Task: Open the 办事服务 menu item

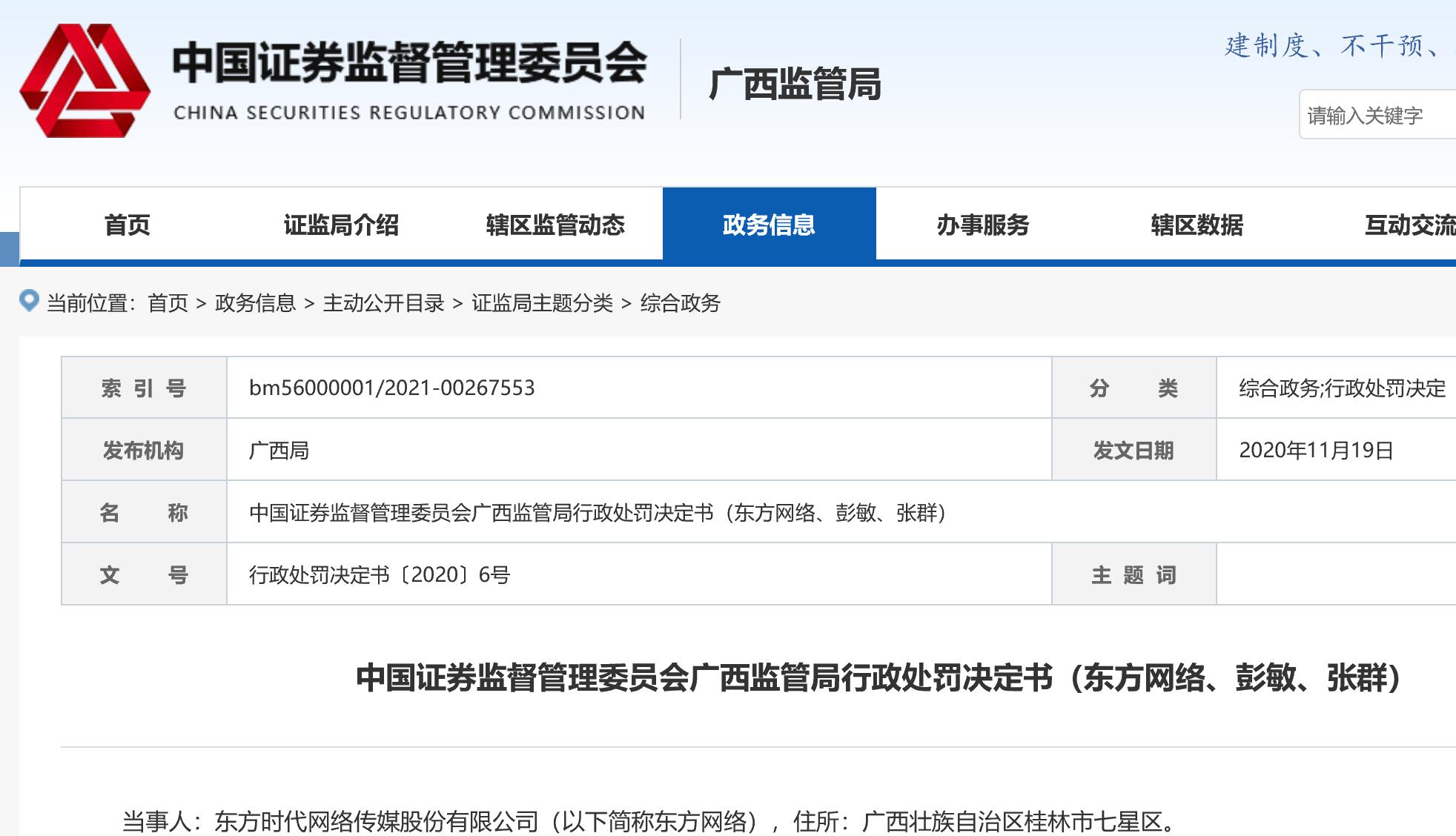Action: pyautogui.click(x=983, y=225)
